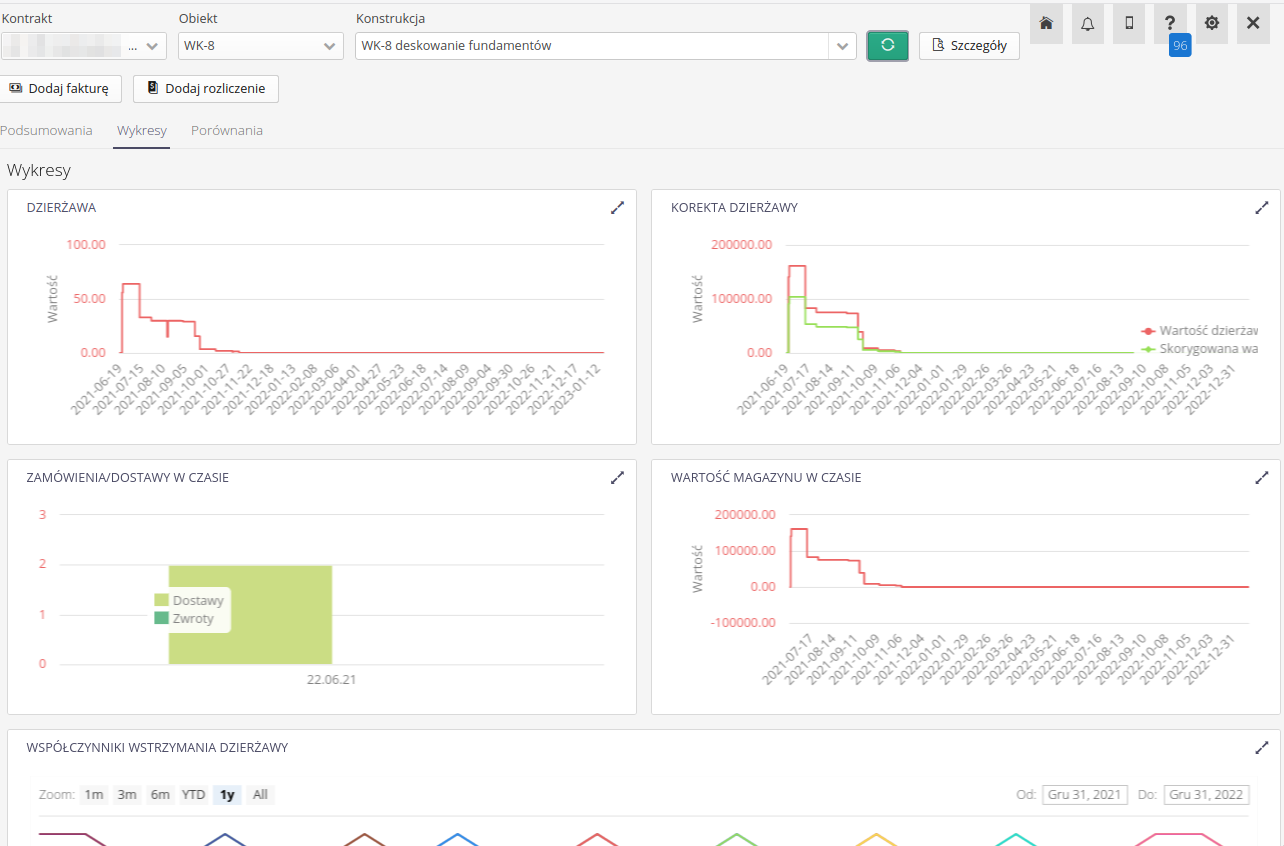Click the home icon in top bar
The height and width of the screenshot is (846, 1284).
(1046, 23)
